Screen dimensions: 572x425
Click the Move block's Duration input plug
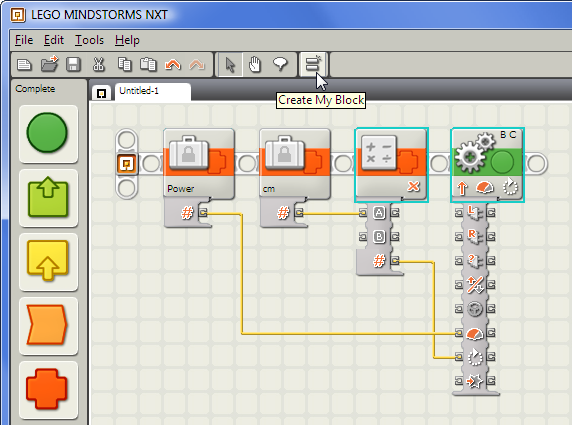point(459,357)
